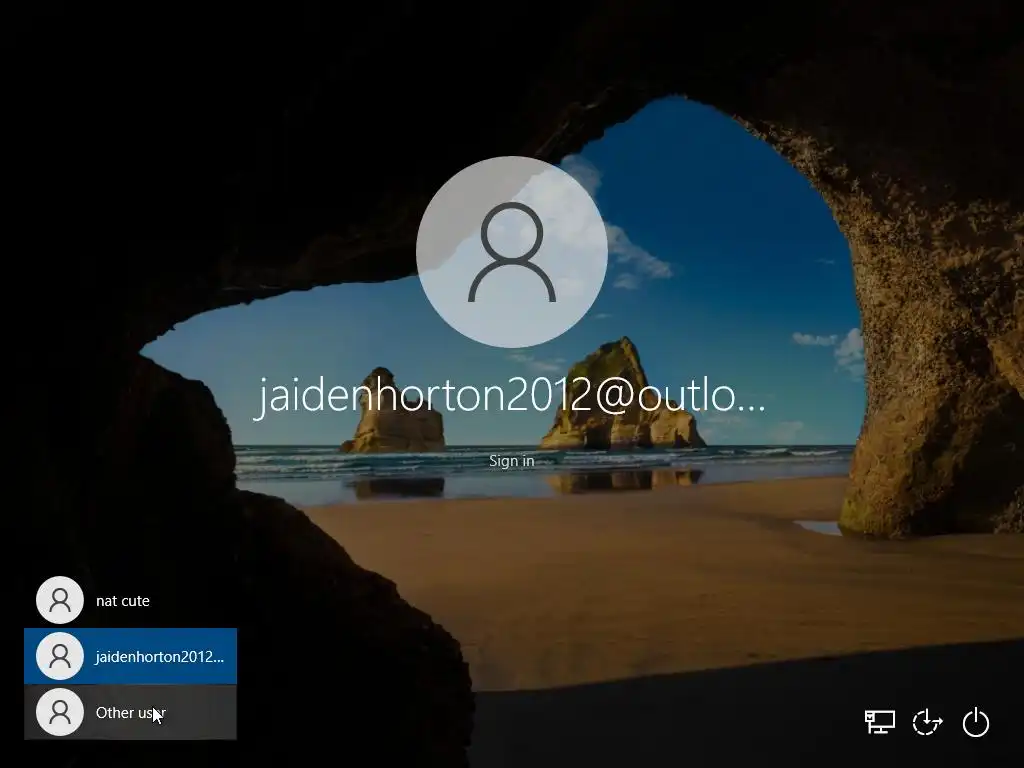Click the Sign in button
Image resolution: width=1024 pixels, height=768 pixels.
[511, 461]
